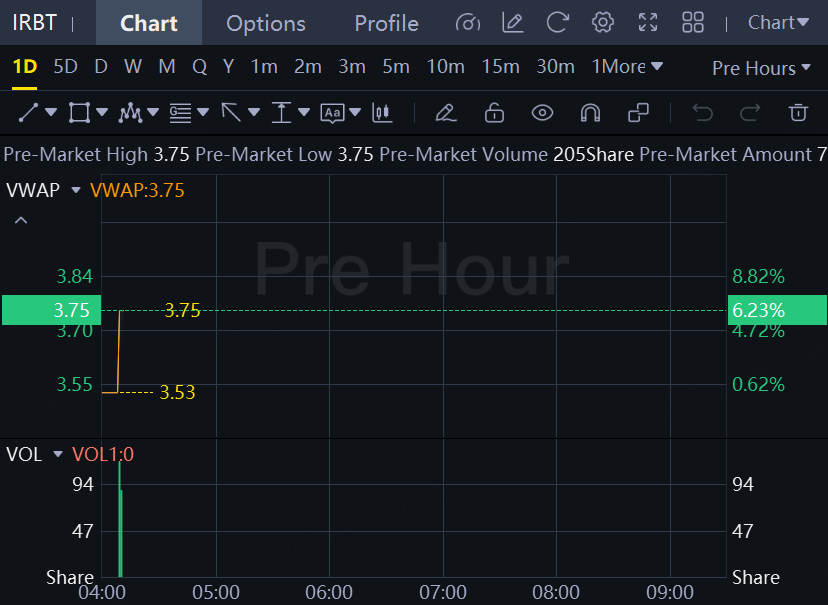This screenshot has width=828, height=605.
Task: Enter fullscreen chart mode
Action: [x=648, y=23]
